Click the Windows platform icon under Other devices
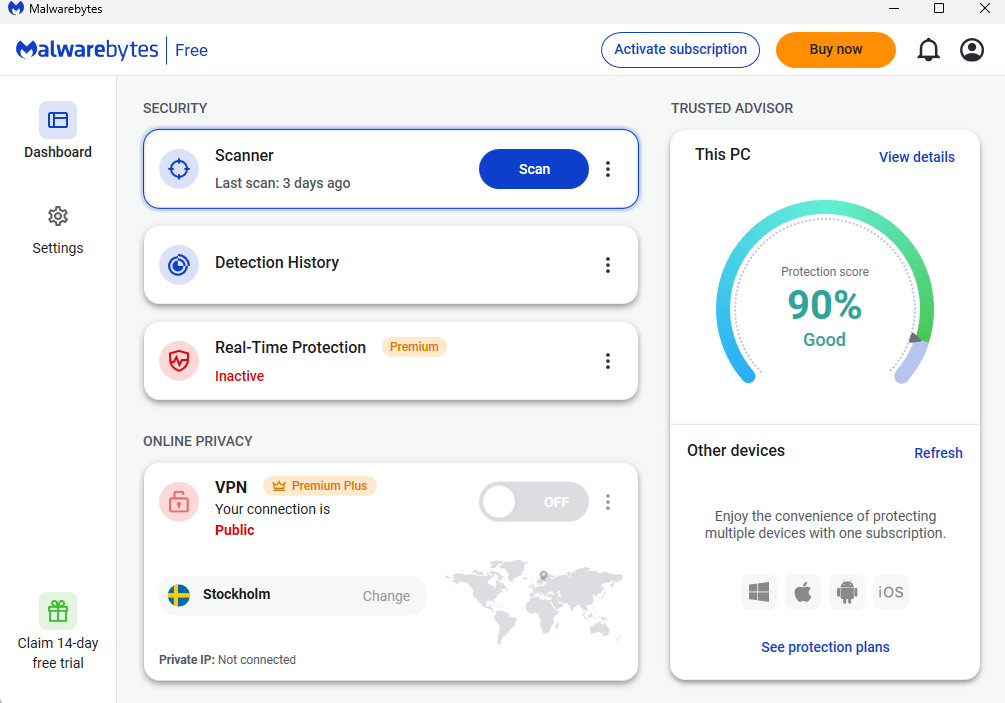 click(759, 592)
